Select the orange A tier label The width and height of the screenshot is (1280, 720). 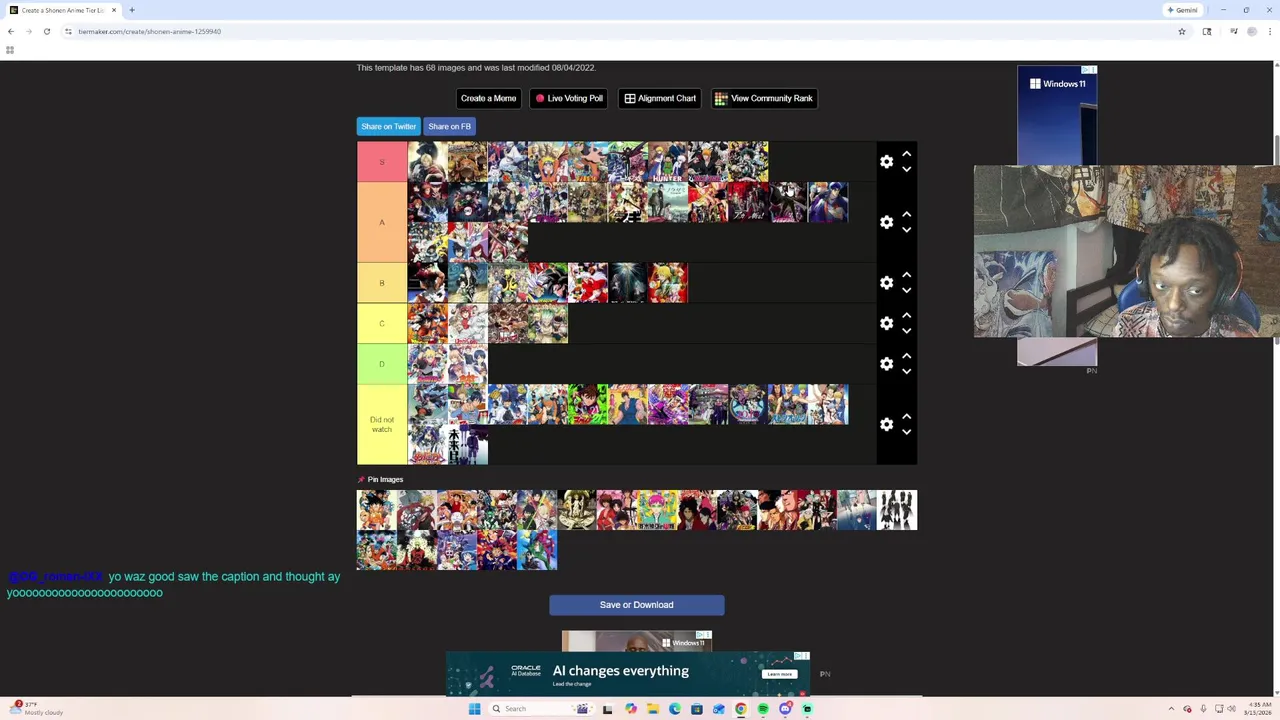382,222
